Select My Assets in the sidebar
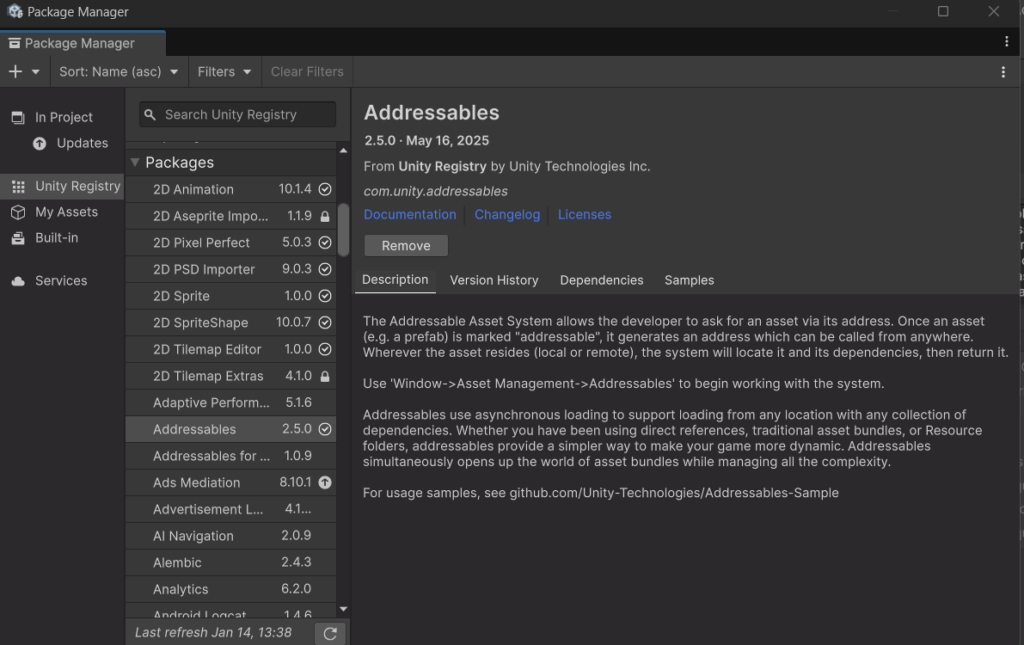This screenshot has width=1024, height=645. point(66,212)
